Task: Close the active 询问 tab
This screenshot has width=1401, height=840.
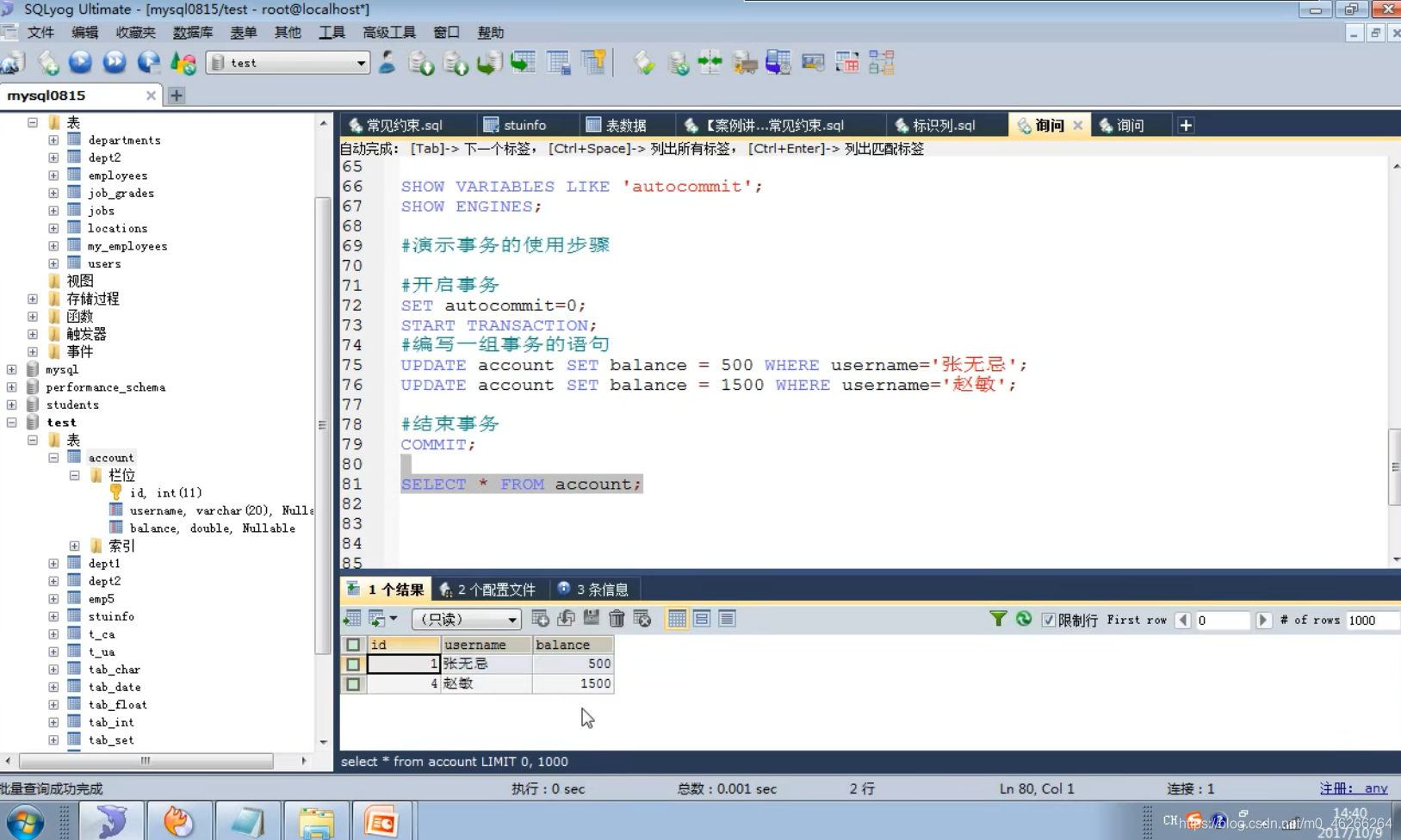Action: (1077, 126)
